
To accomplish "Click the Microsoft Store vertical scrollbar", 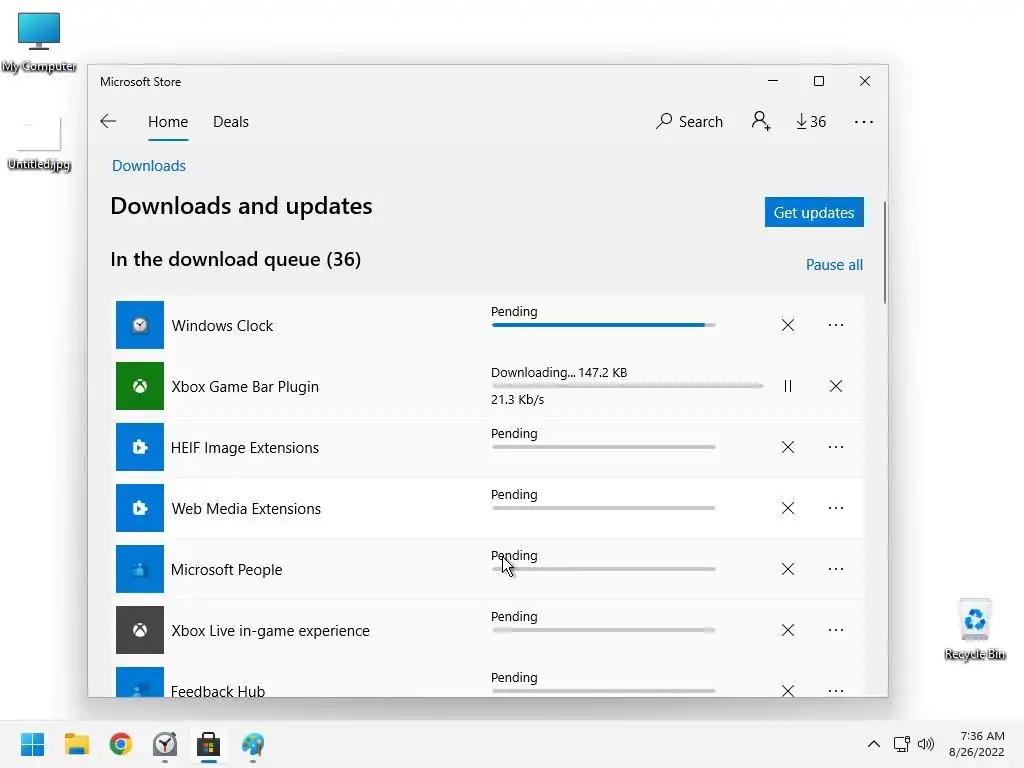I will coord(885,253).
